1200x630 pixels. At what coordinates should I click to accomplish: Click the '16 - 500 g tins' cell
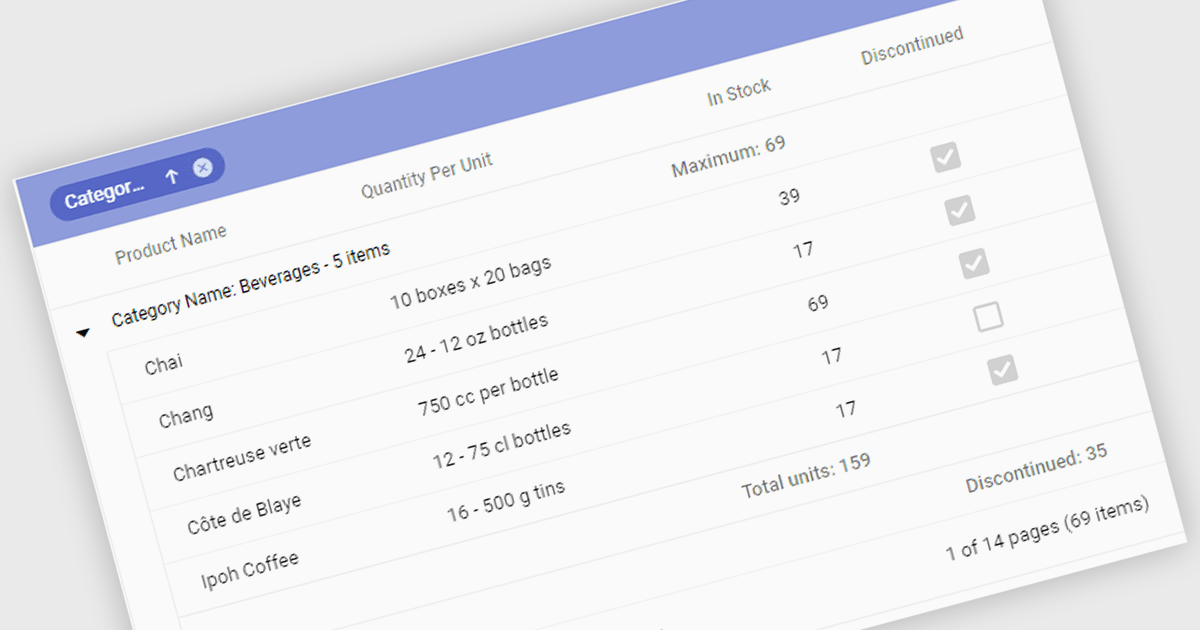point(505,501)
